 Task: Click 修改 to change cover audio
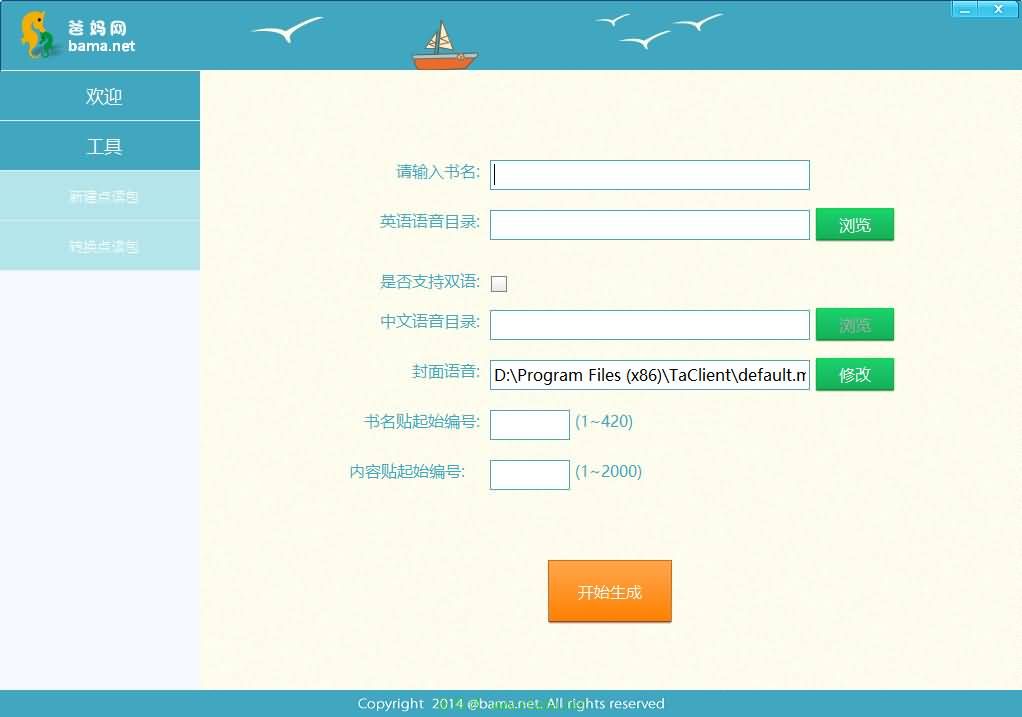(854, 375)
